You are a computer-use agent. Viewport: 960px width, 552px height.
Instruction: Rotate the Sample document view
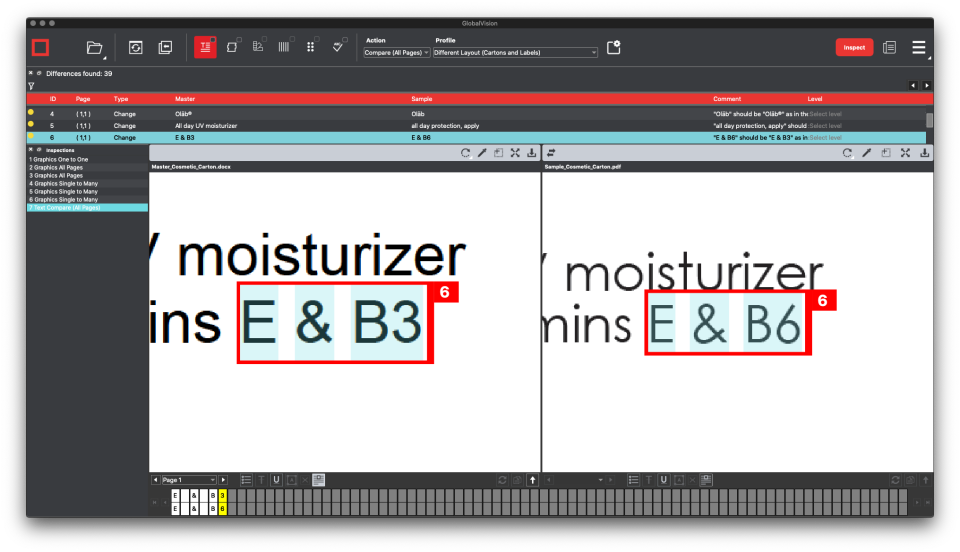pos(847,153)
